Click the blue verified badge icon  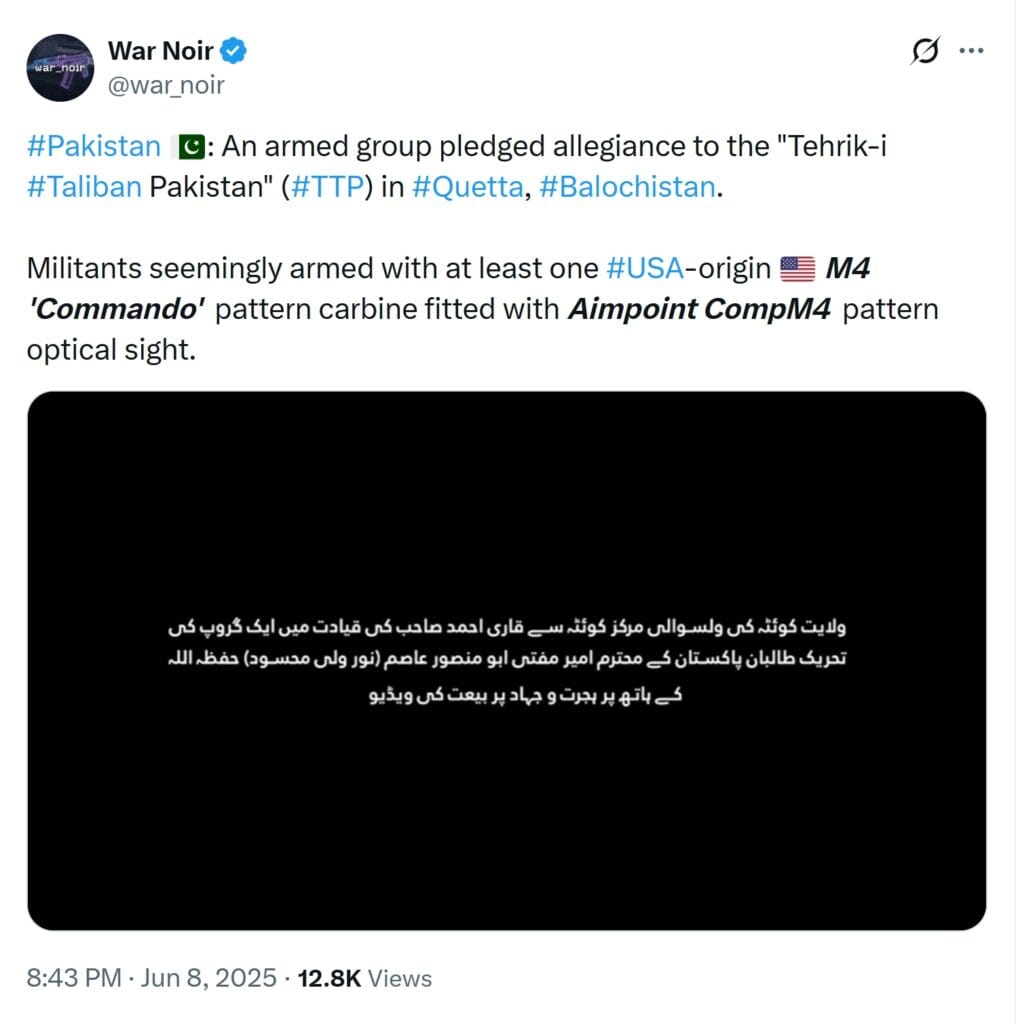click(234, 49)
